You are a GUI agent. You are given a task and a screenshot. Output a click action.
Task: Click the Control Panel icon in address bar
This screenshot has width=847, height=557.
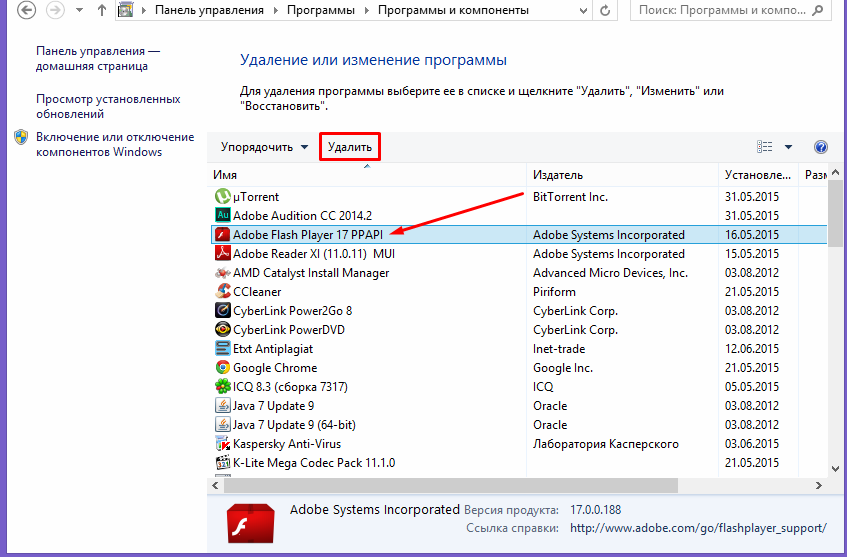coord(126,10)
